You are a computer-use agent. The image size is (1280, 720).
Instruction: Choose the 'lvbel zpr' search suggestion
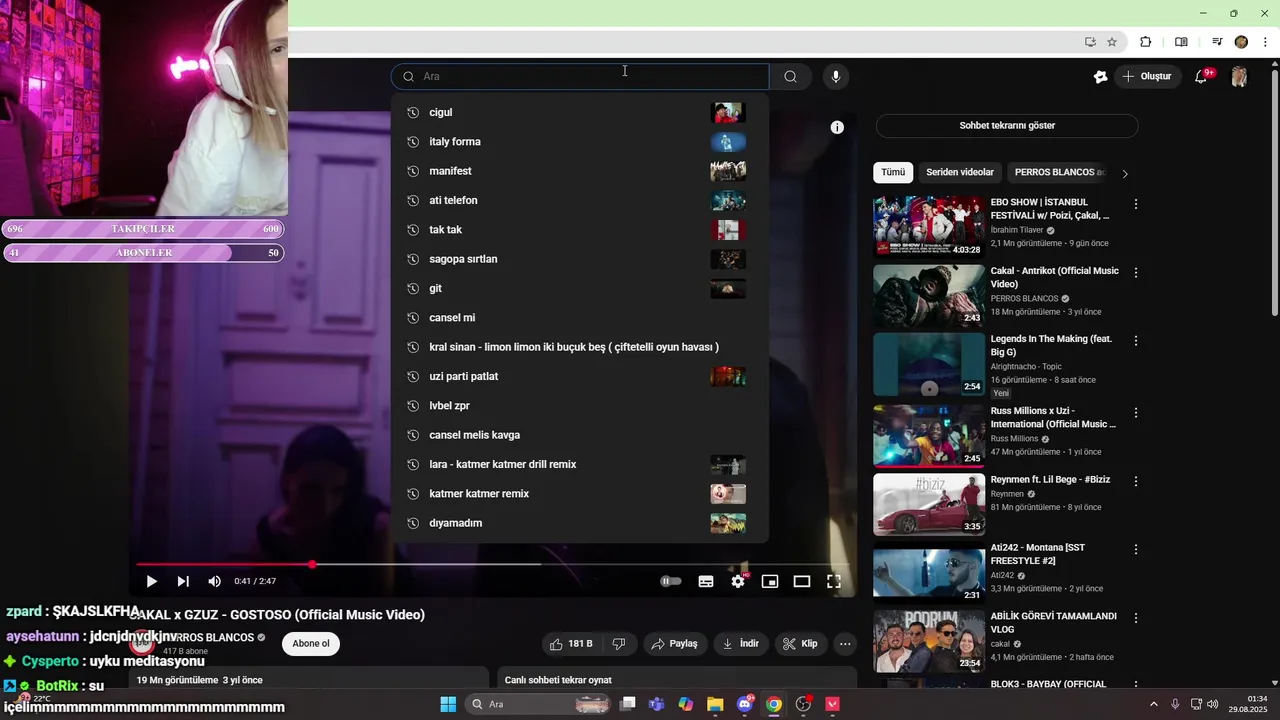(579, 406)
